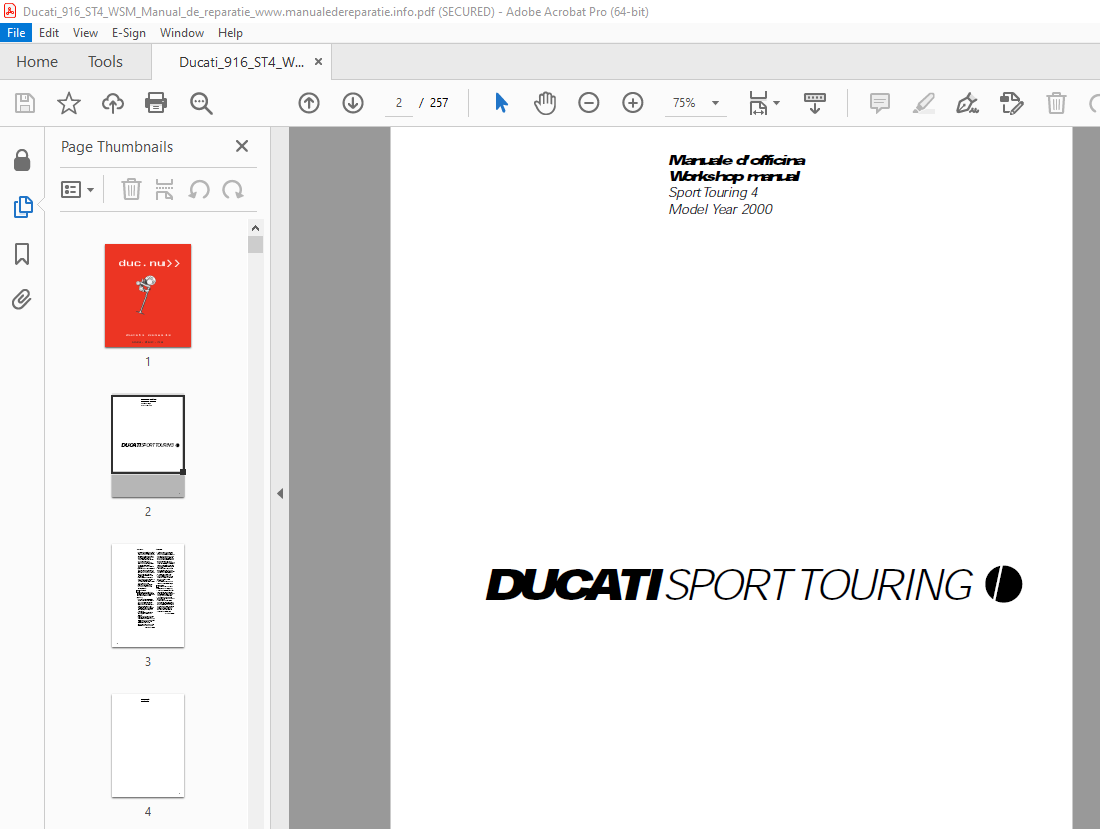This screenshot has height=829, width=1100.
Task: Open the Attachments paperclip panel
Action: pyautogui.click(x=22, y=299)
